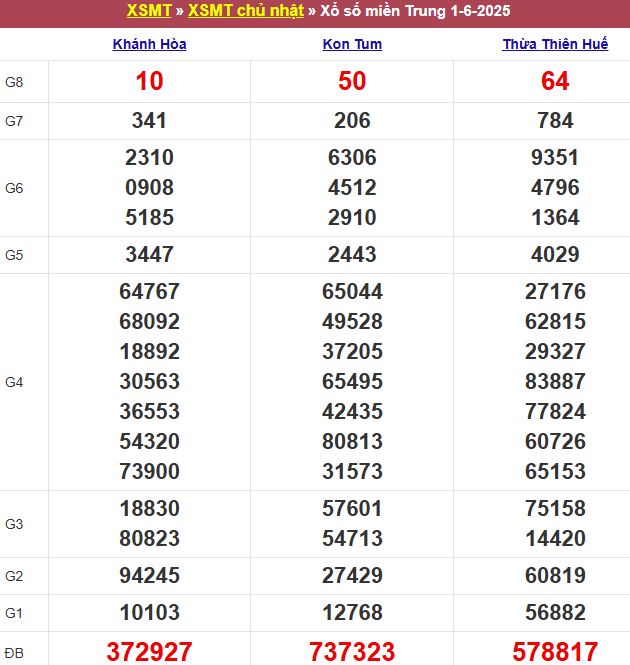Select G5 number 2443
This screenshot has width=630, height=665.
point(352,254)
